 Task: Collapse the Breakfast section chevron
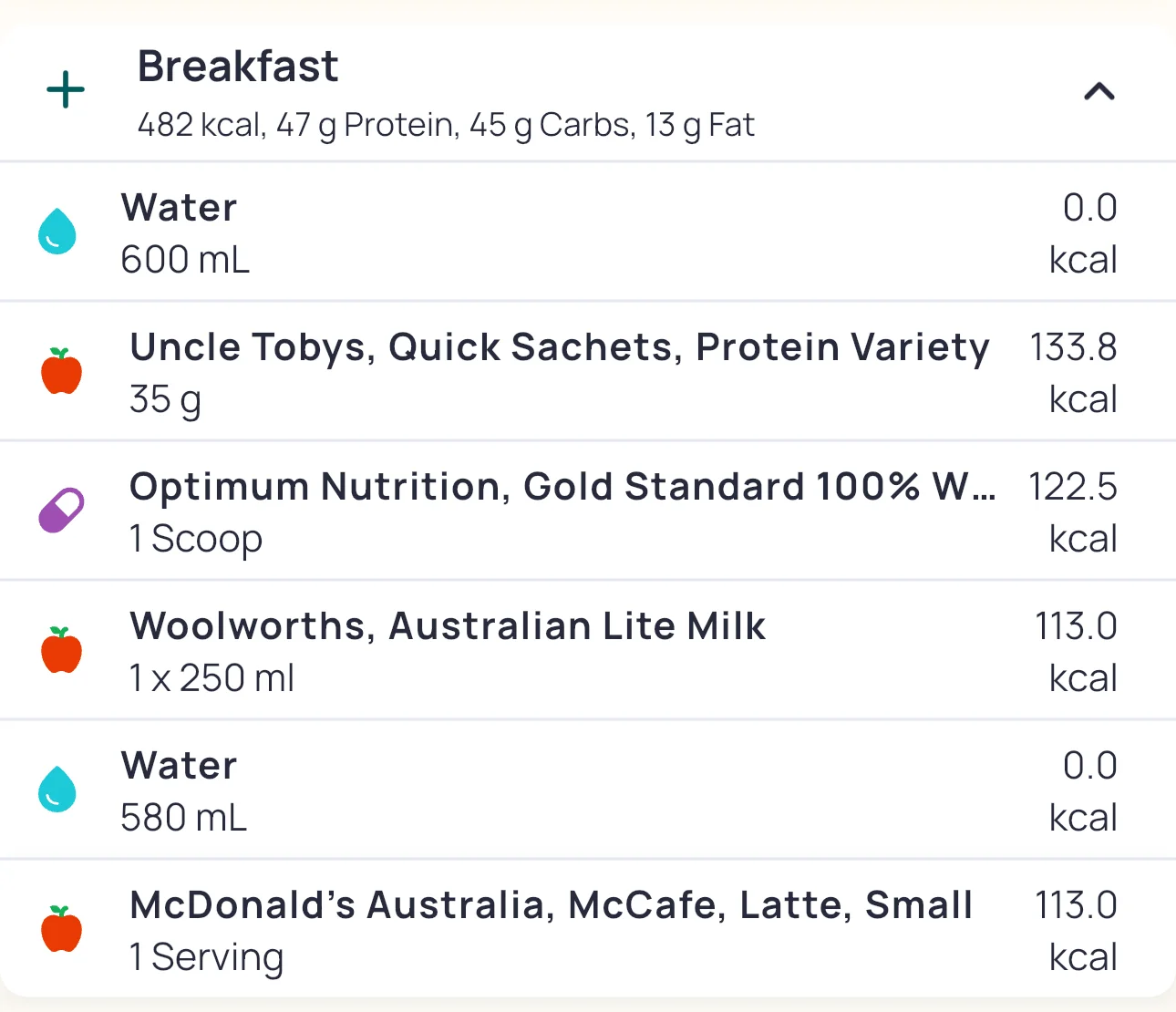(x=1099, y=91)
